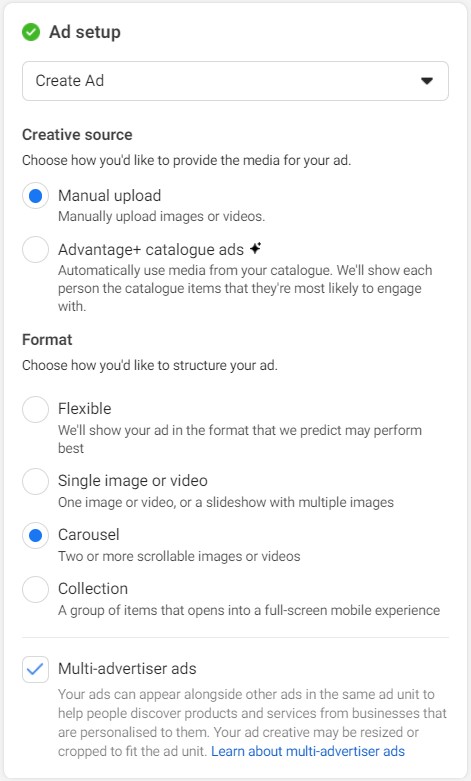This screenshot has height=781, width=471.
Task: Select the Carousel format radio button
Action: (x=35, y=535)
